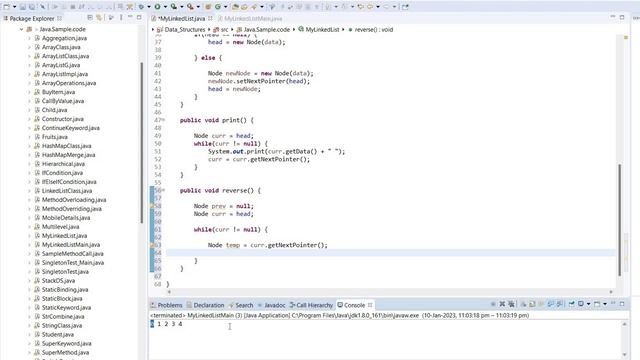
Task: Click the Package Explorer vertical scrollbar thumb
Action: pyautogui.click(x=142, y=143)
